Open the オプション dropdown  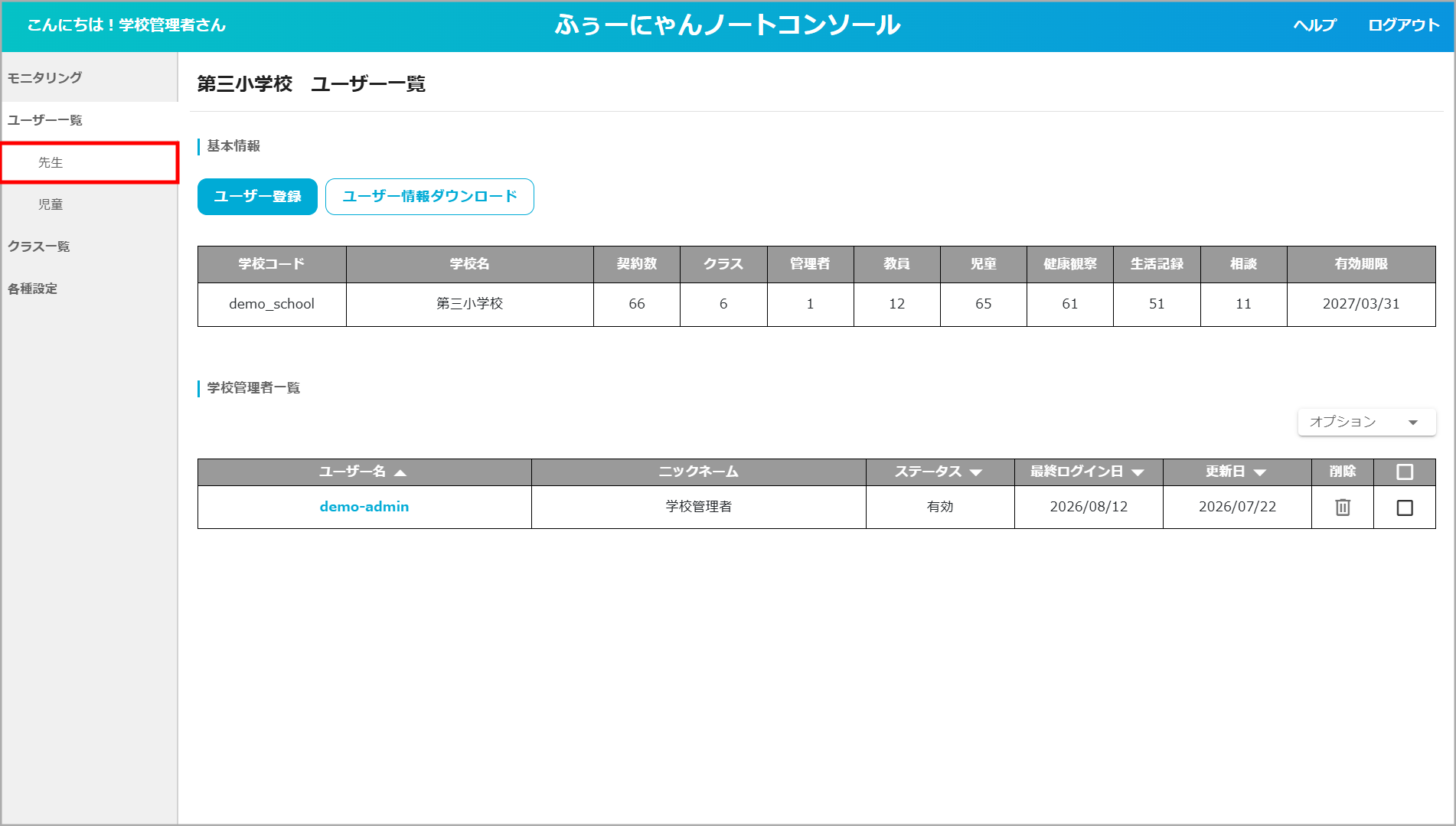[x=1366, y=422]
